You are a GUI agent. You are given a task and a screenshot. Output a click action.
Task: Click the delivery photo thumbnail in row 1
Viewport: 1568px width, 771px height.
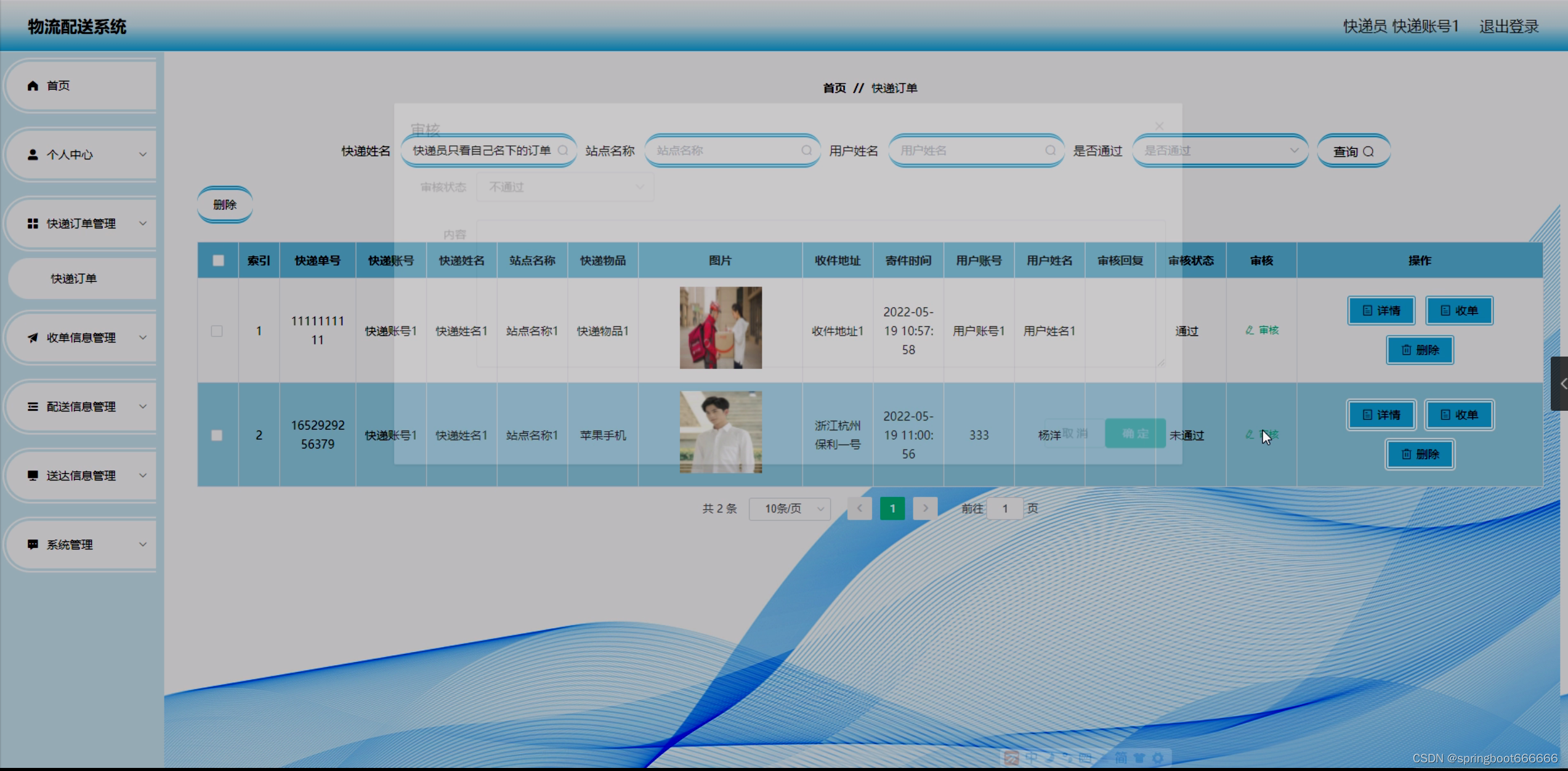click(721, 328)
